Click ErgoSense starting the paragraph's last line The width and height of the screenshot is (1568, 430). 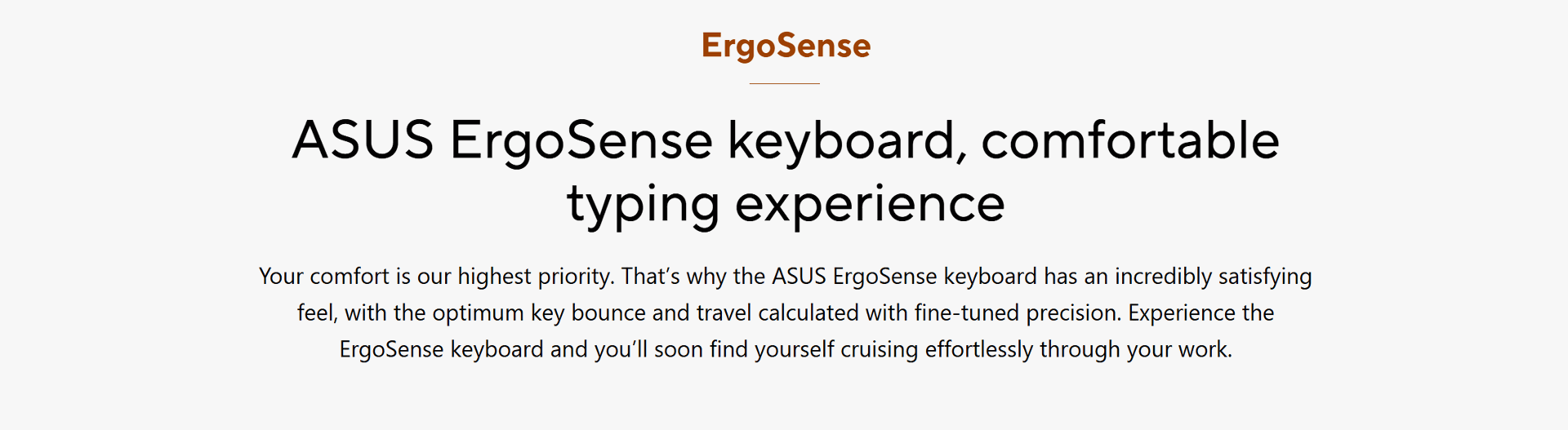tap(391, 350)
